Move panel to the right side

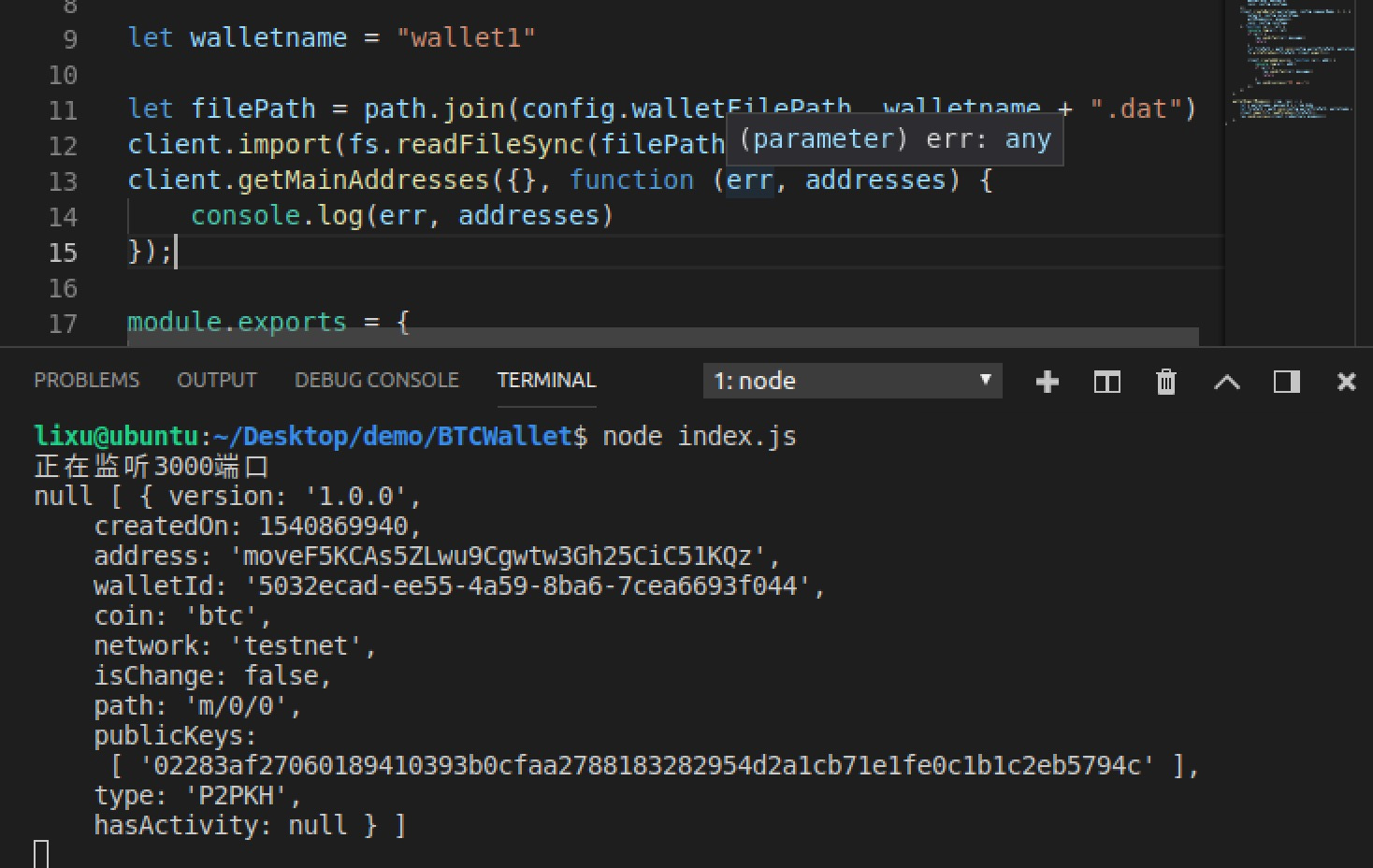click(1286, 382)
